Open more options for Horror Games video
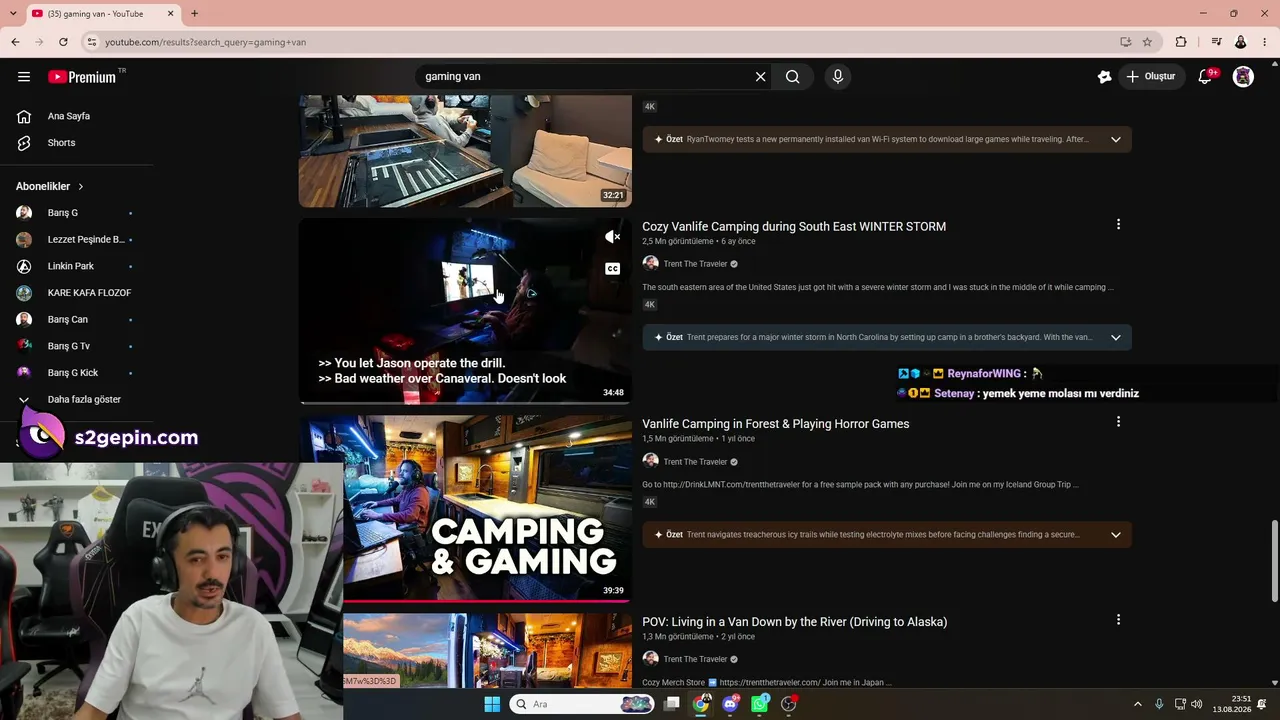Screen dimensions: 1280x720 (x=1118, y=422)
